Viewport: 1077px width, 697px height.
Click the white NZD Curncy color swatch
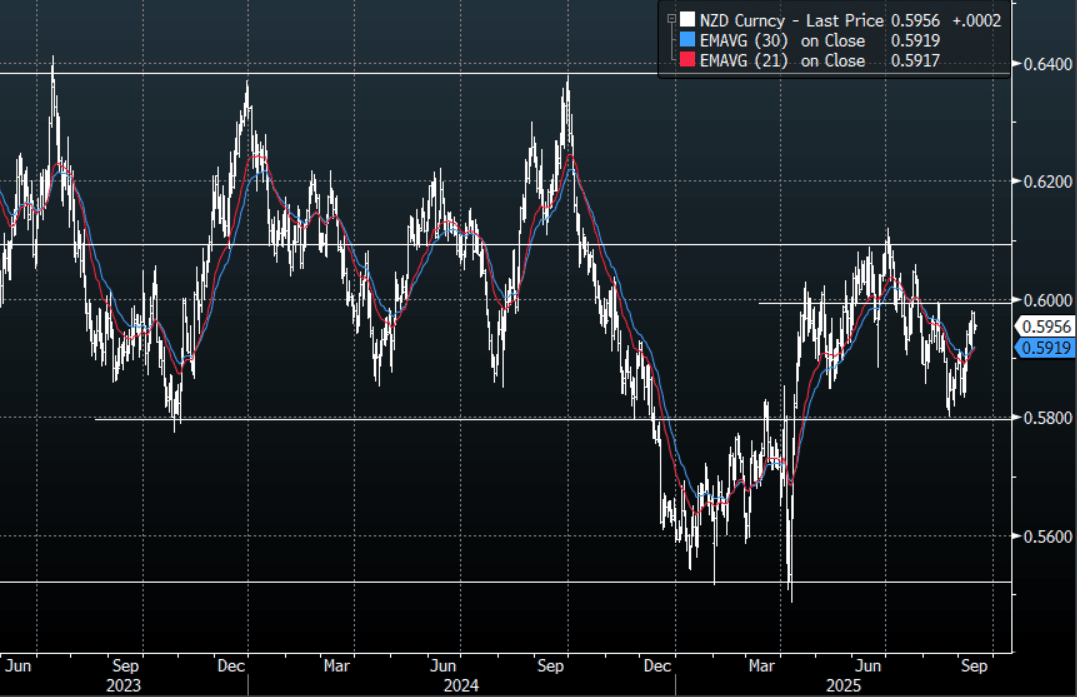(x=686, y=20)
